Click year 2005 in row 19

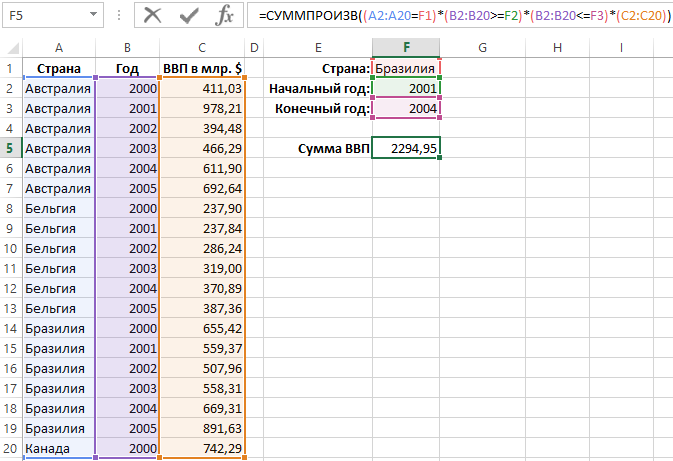pos(127,428)
